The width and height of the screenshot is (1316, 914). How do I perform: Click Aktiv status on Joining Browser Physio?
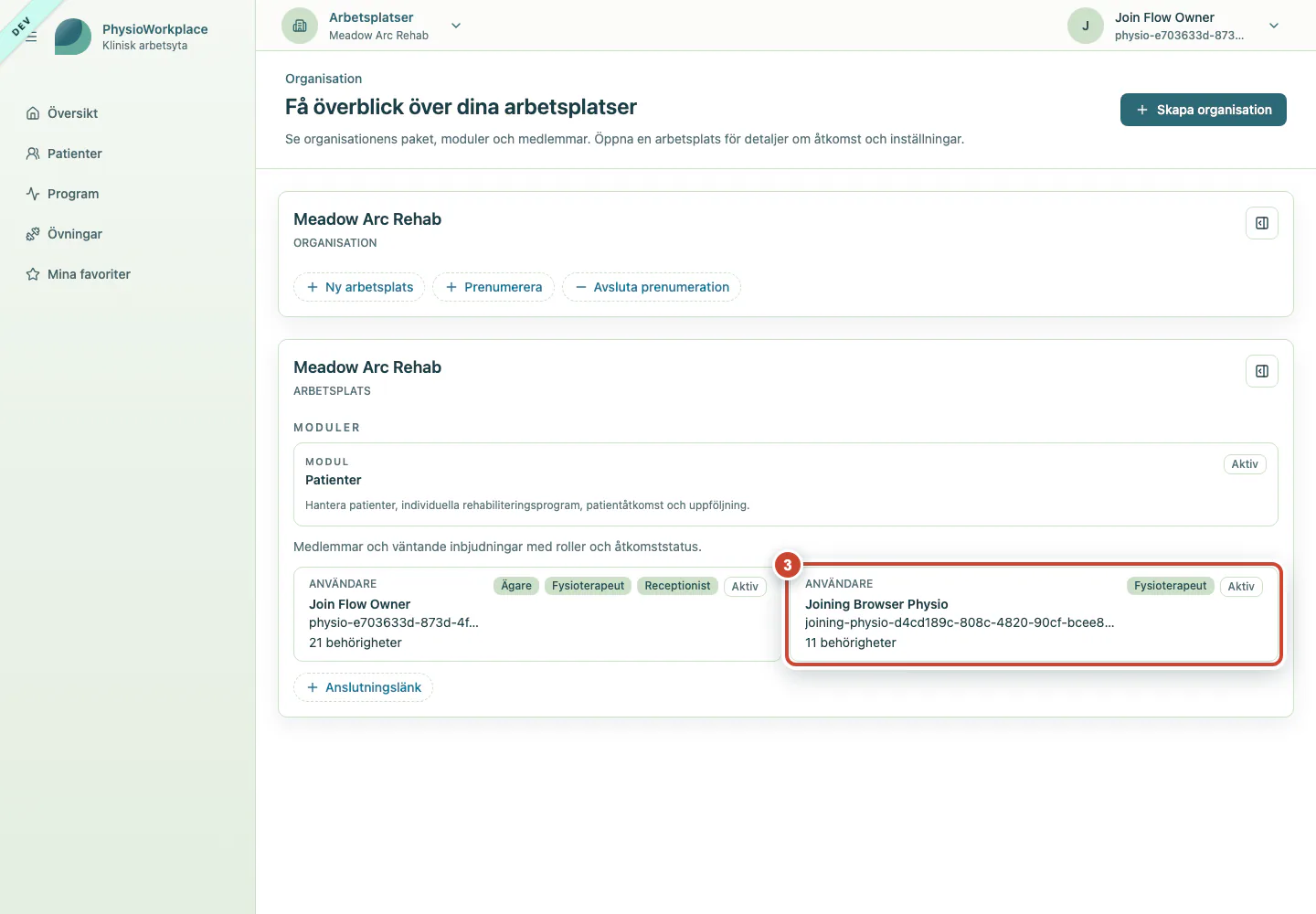[x=1241, y=587]
